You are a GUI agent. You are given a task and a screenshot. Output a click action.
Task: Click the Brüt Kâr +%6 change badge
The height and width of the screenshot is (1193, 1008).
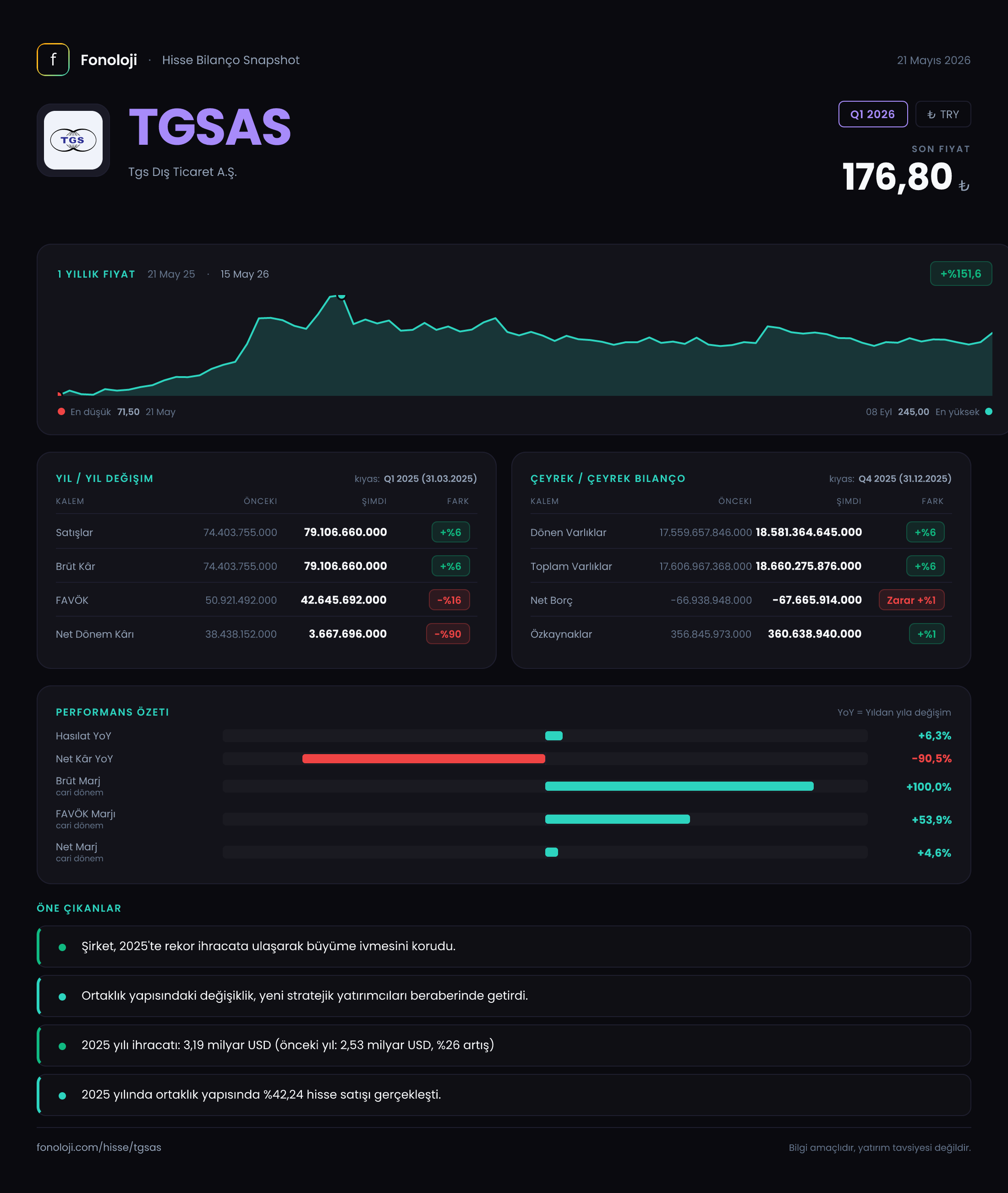(450, 566)
